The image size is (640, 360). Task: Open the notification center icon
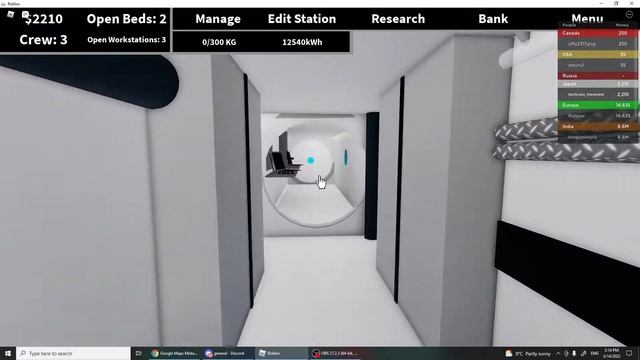[x=629, y=353]
